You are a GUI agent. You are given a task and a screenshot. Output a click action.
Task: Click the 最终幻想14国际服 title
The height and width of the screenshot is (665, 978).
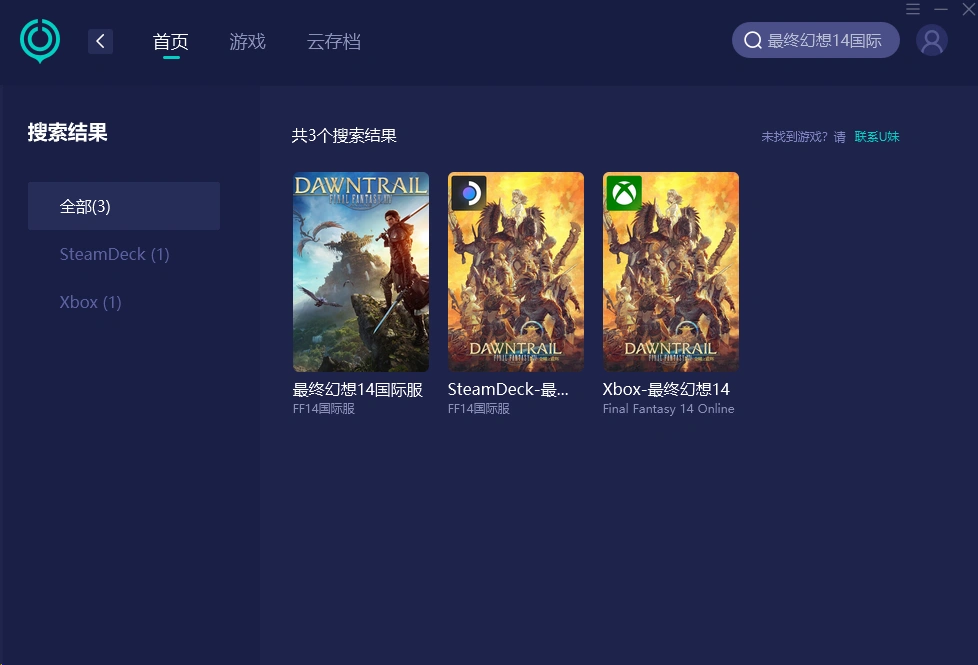tap(358, 389)
